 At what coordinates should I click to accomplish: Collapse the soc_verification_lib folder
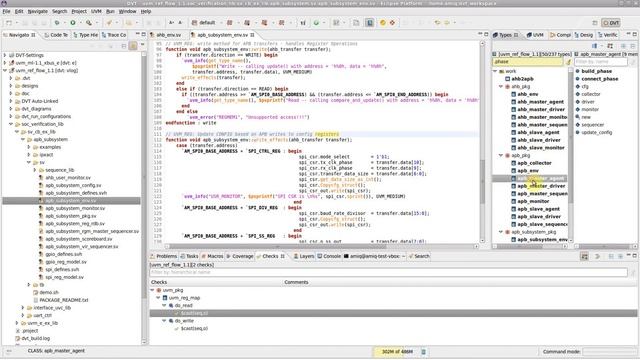11,124
